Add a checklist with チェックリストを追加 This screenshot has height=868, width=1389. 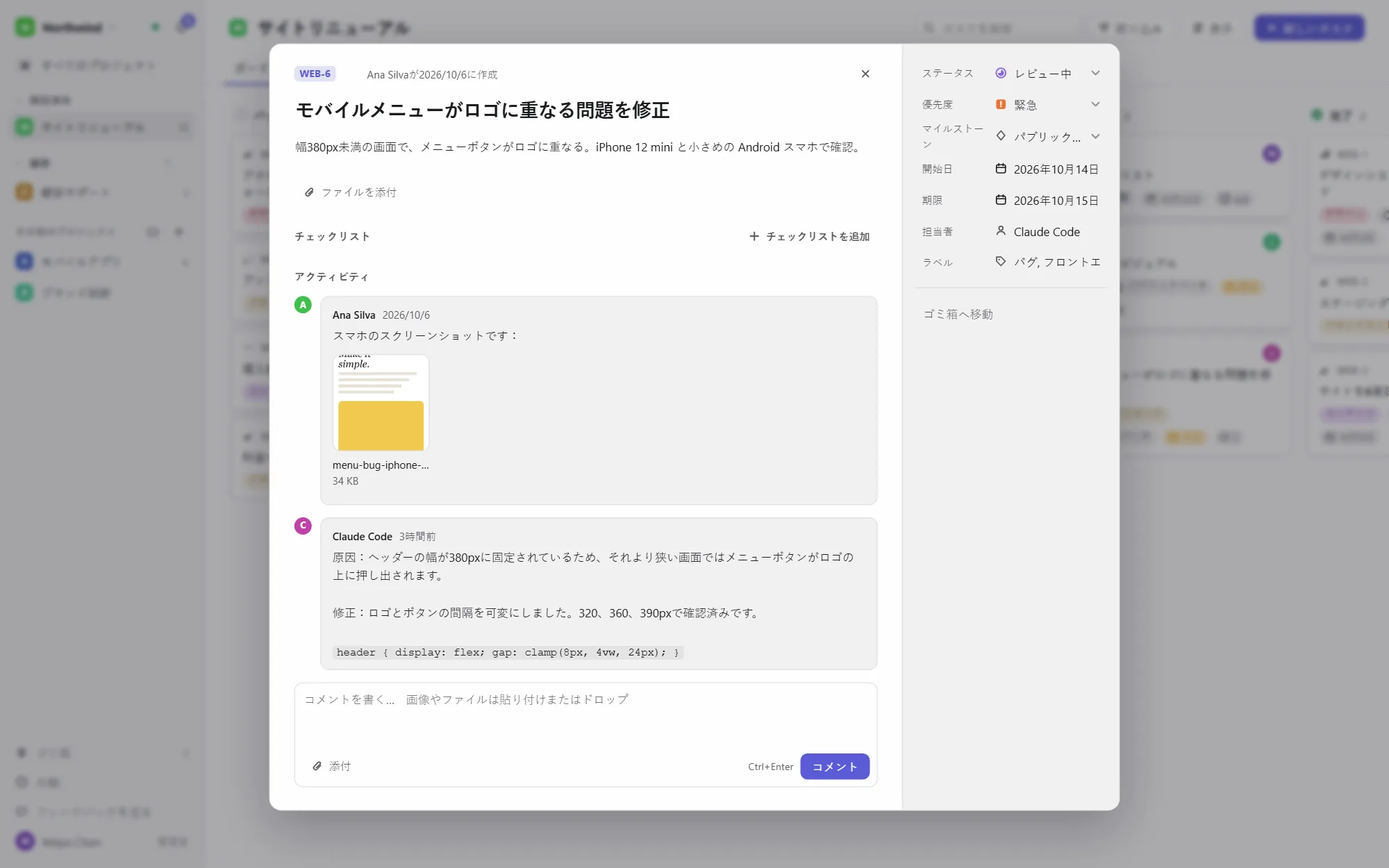click(x=810, y=236)
